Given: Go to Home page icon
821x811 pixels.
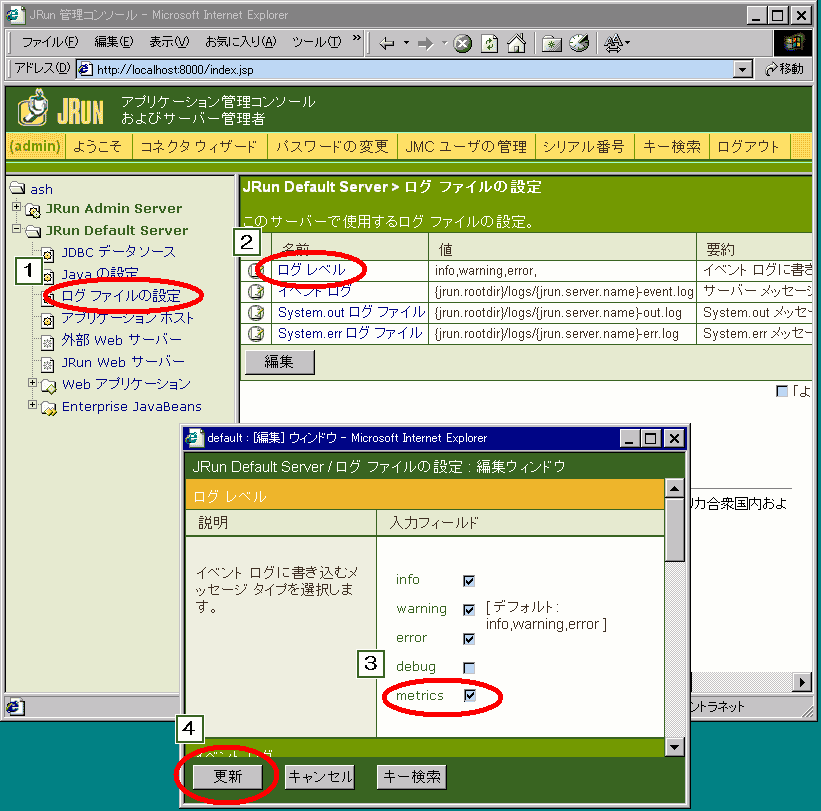Looking at the screenshot, I should pyautogui.click(x=516, y=43).
